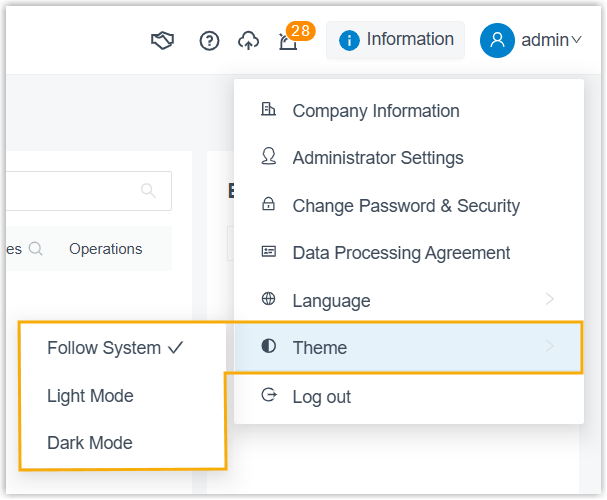
Task: Click inside the search input field
Action: [70, 190]
